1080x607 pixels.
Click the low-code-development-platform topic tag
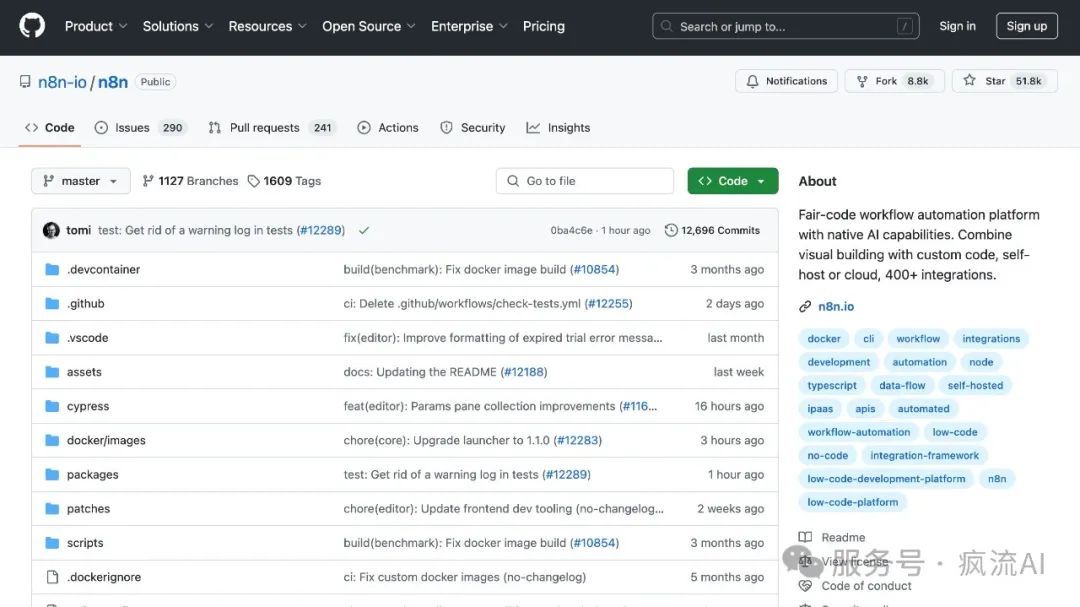point(886,479)
